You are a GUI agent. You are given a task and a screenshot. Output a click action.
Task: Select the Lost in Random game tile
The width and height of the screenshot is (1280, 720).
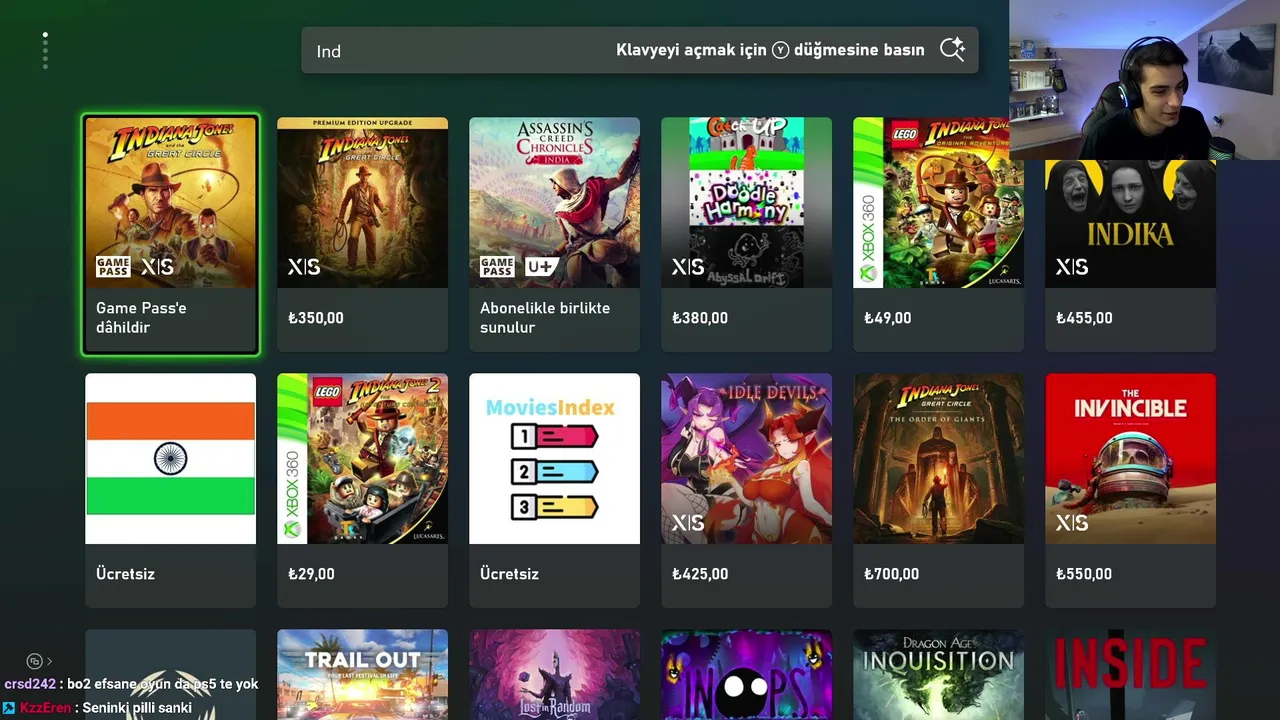[555, 675]
